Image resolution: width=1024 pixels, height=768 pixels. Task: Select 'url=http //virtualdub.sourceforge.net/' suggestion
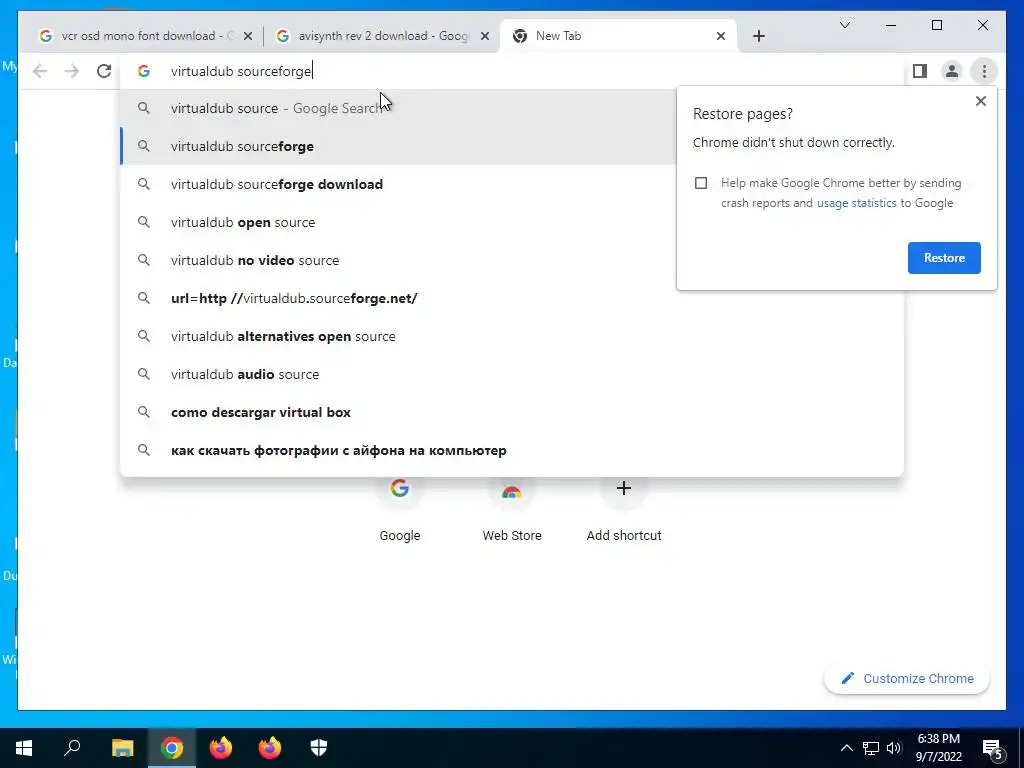(x=512, y=298)
